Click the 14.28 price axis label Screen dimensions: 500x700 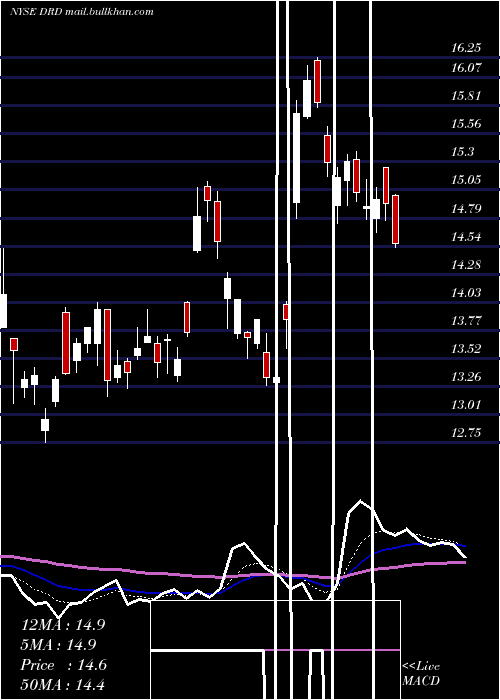coord(466,265)
